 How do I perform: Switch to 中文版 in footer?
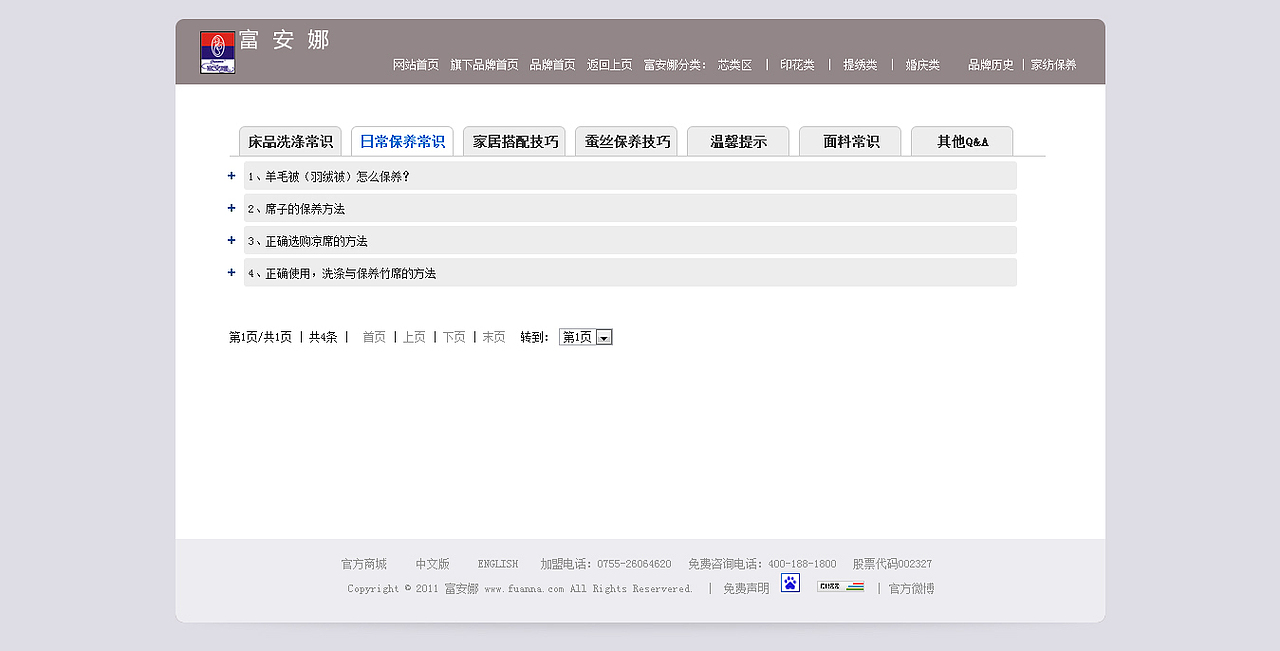(433, 564)
